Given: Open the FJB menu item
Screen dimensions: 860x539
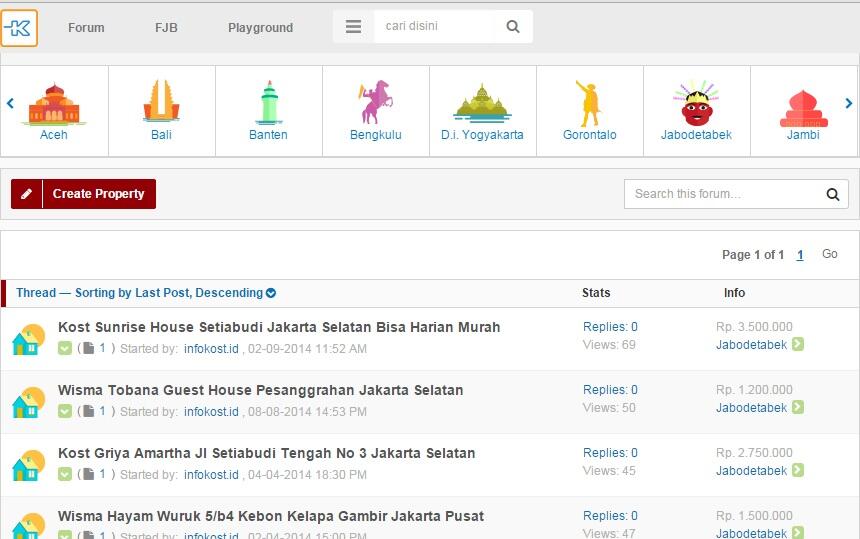Looking at the screenshot, I should pyautogui.click(x=166, y=27).
